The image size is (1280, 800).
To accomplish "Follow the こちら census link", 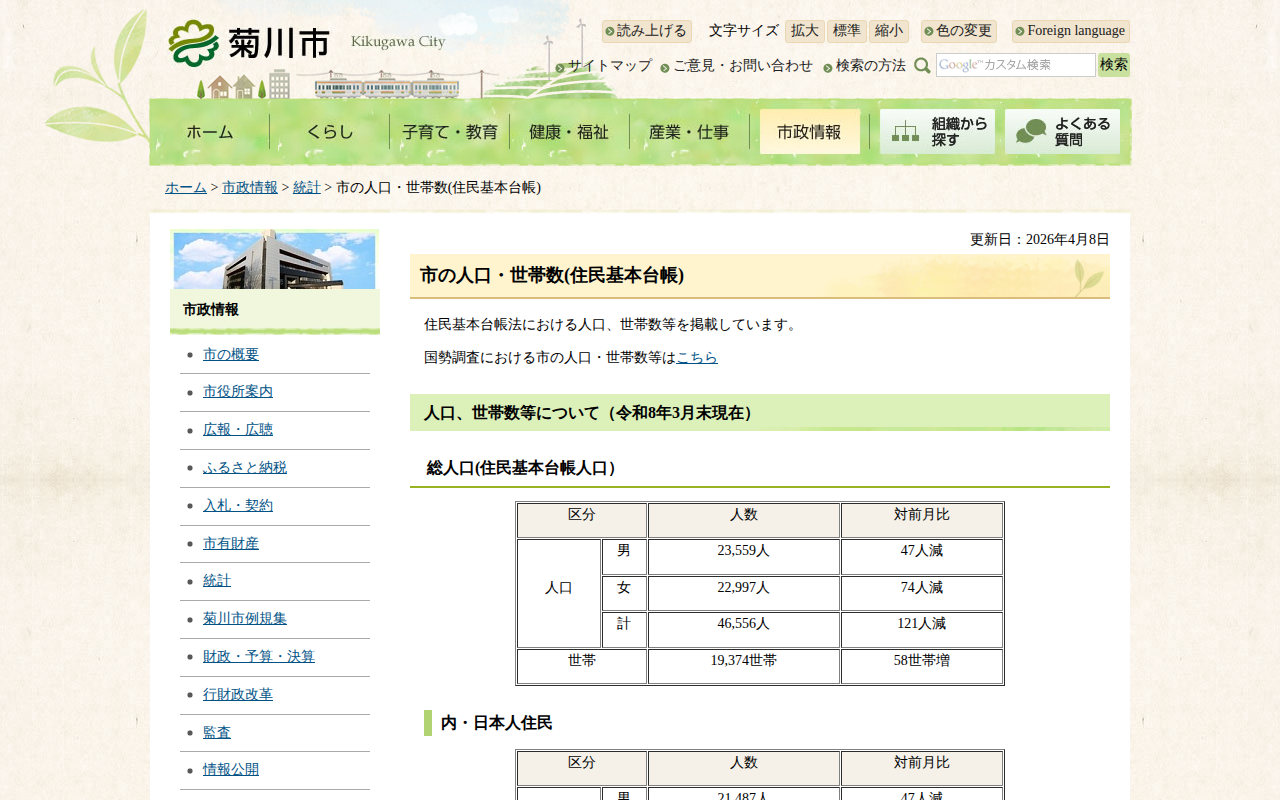I will (x=697, y=357).
